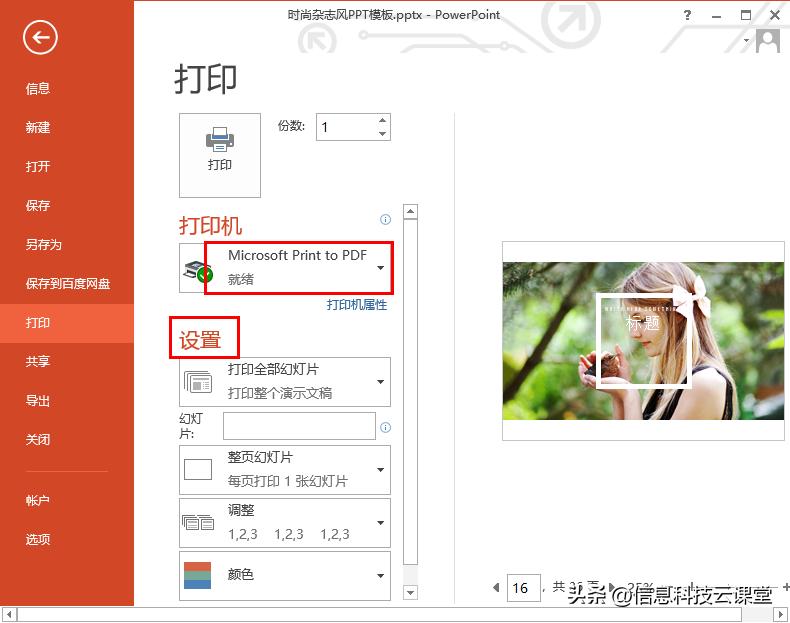Click the color mode swatch icon
The width and height of the screenshot is (790, 623).
coord(198,576)
